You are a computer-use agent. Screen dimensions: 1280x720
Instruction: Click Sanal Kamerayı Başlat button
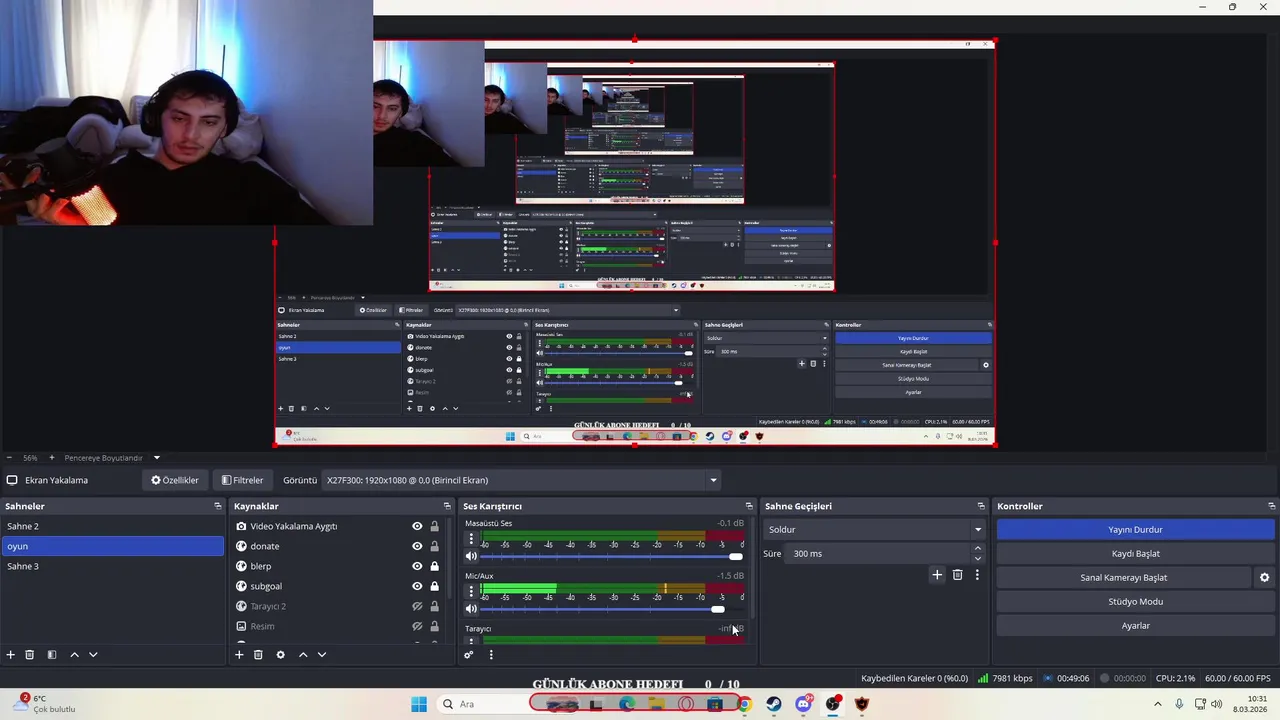pyautogui.click(x=1123, y=577)
